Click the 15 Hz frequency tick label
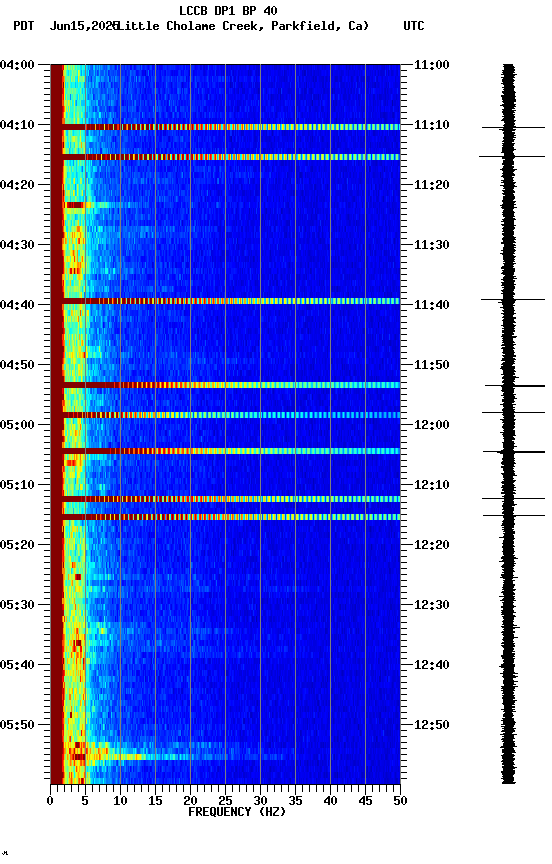Screen dimensions: 552x864 [155, 801]
